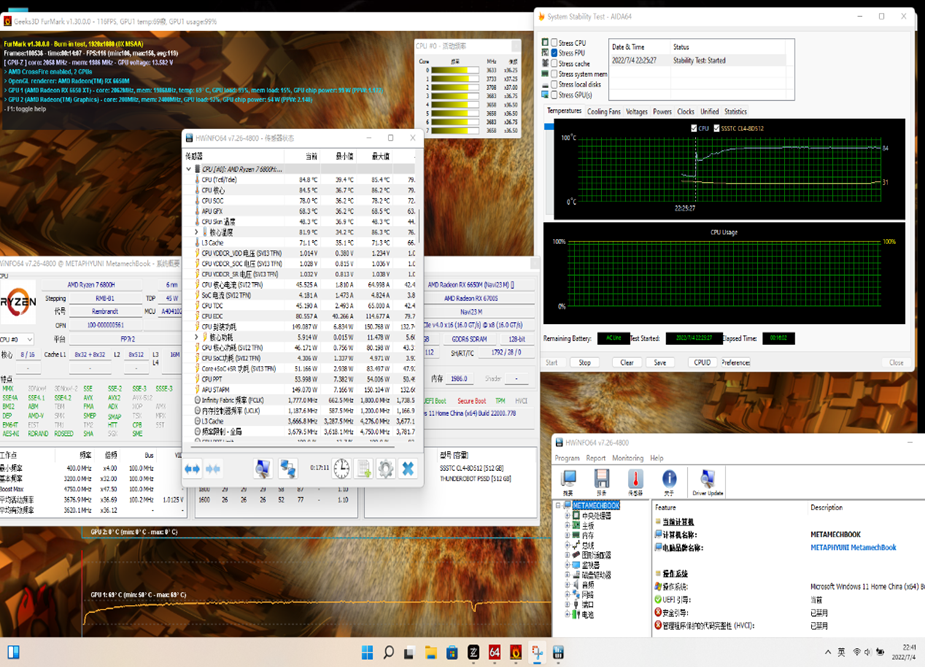Click the Clear button in AIDA64
Screen dimensions: 925x667
click(x=626, y=363)
